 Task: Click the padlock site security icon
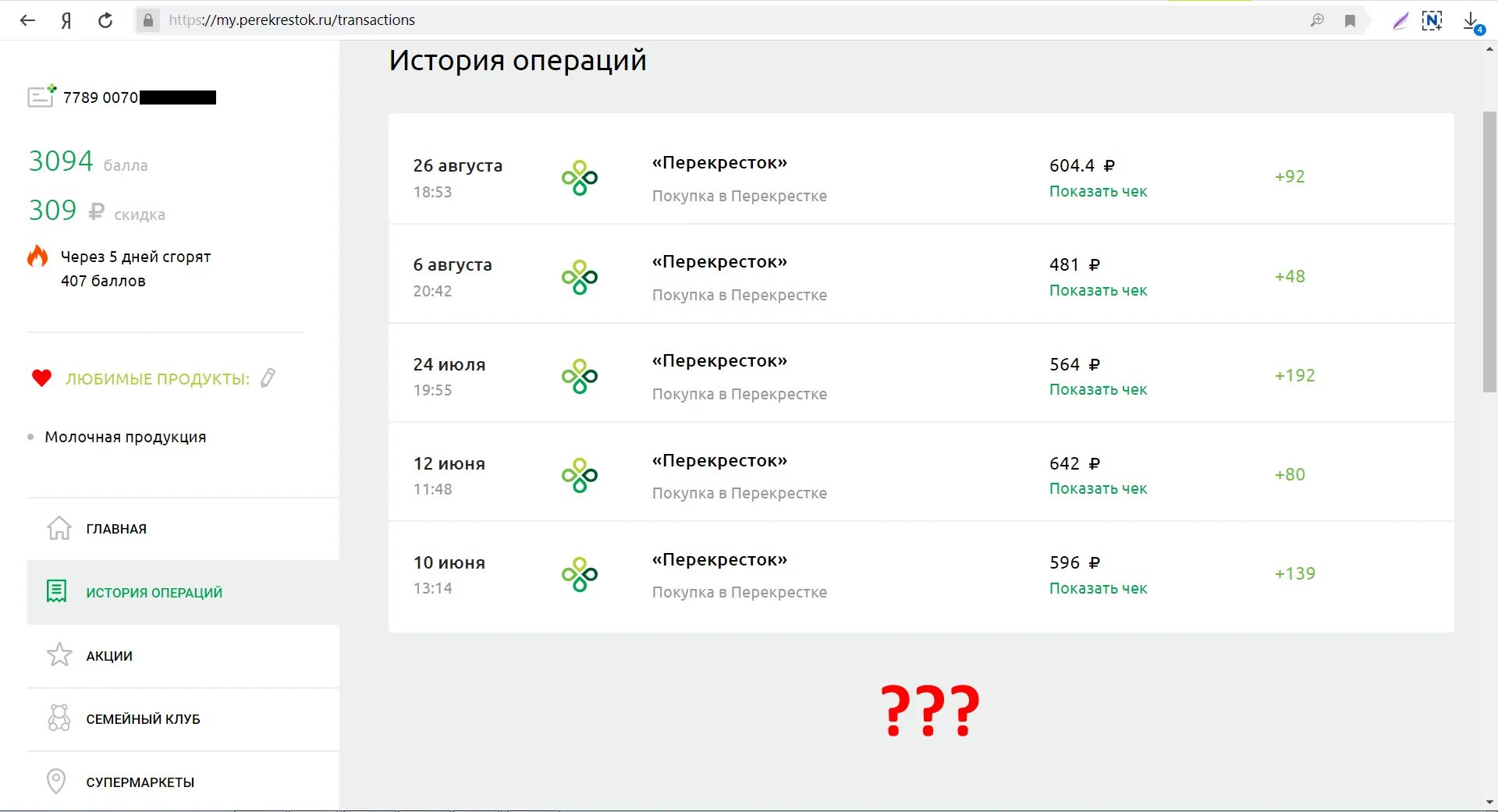click(147, 20)
